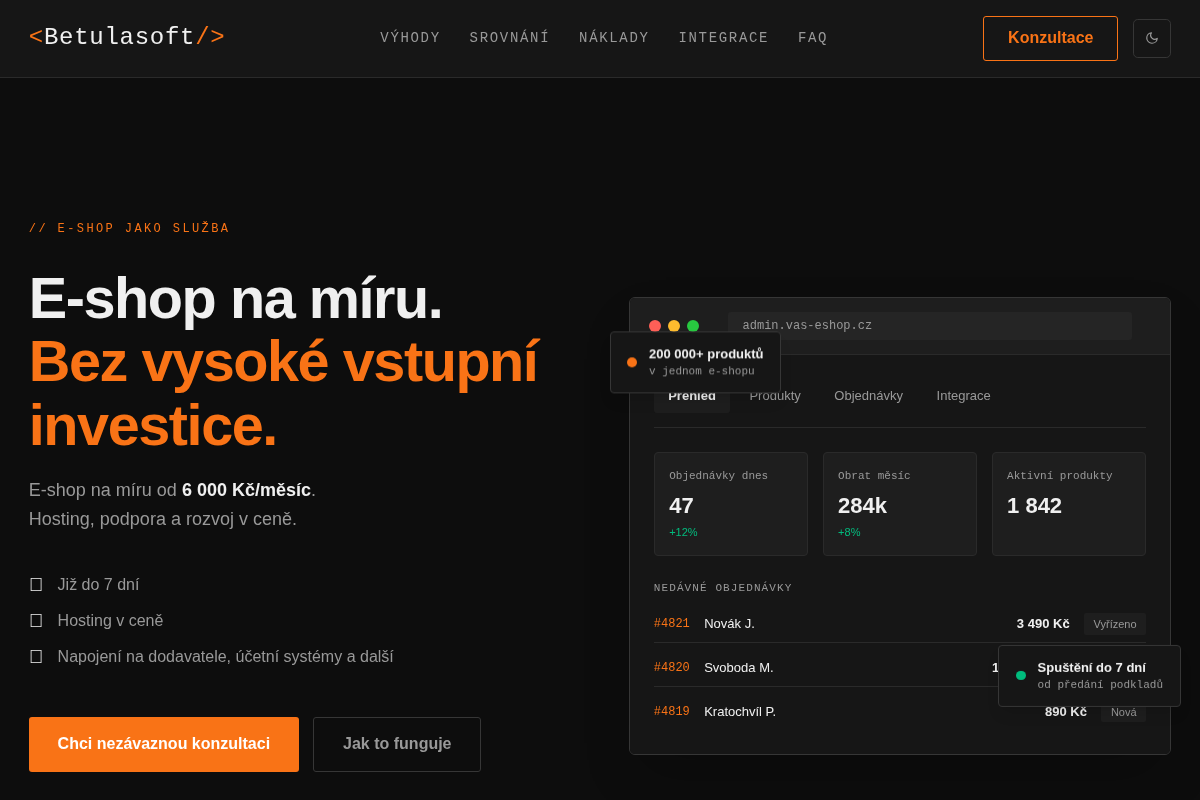The width and height of the screenshot is (1200, 800).
Task: Click the Objednávky dnes stat card
Action: (x=731, y=504)
